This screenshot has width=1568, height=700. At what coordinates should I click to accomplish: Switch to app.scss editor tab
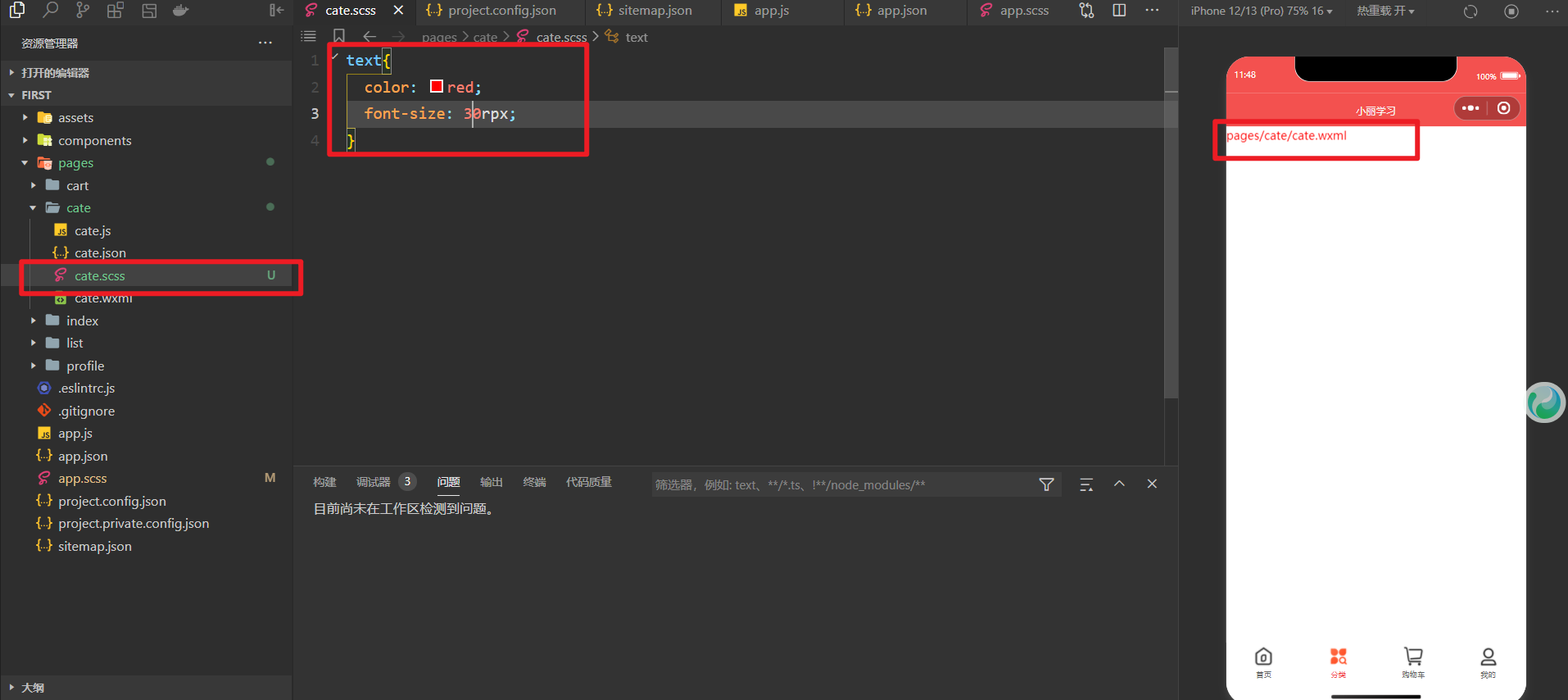(x=1014, y=11)
